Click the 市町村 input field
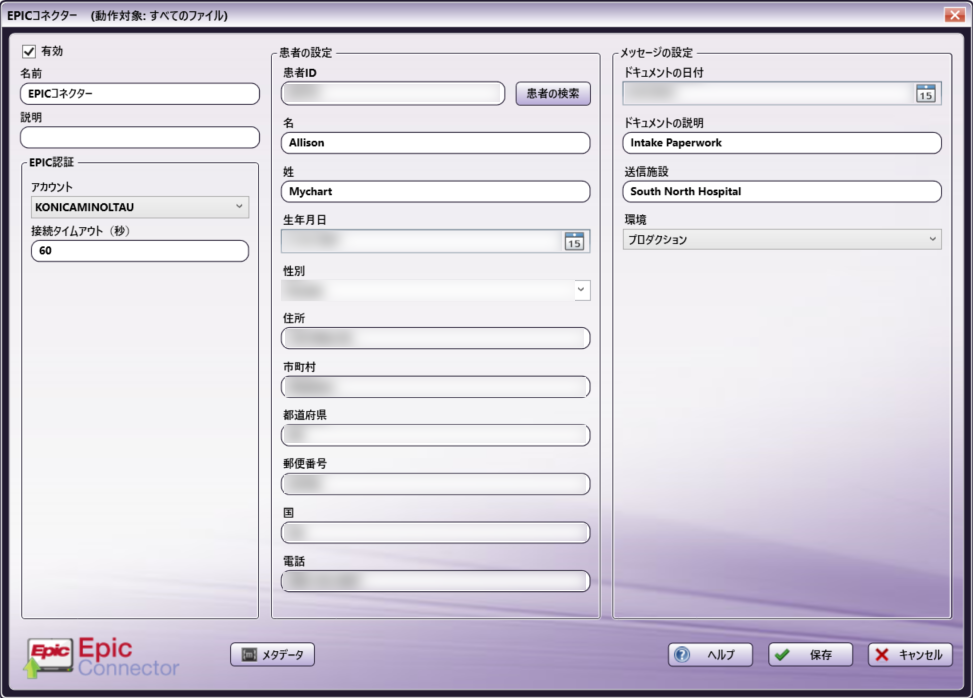 (x=436, y=387)
